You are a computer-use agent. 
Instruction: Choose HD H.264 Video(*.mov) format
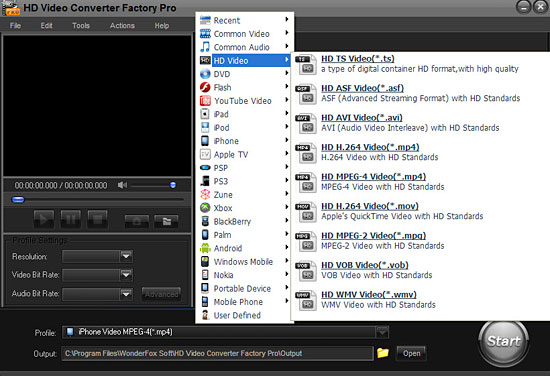coord(370,206)
